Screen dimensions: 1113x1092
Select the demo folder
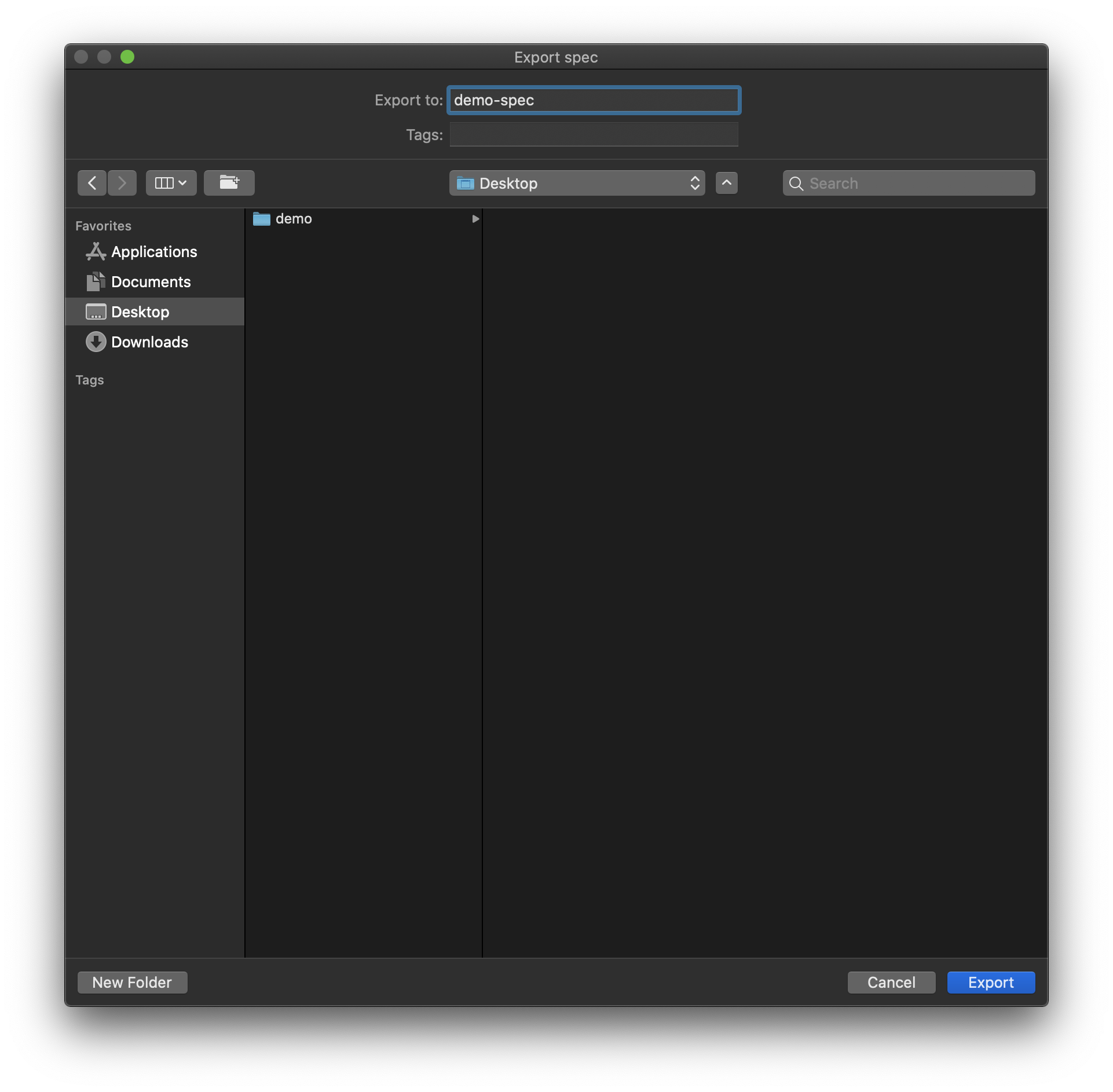pyautogui.click(x=294, y=219)
